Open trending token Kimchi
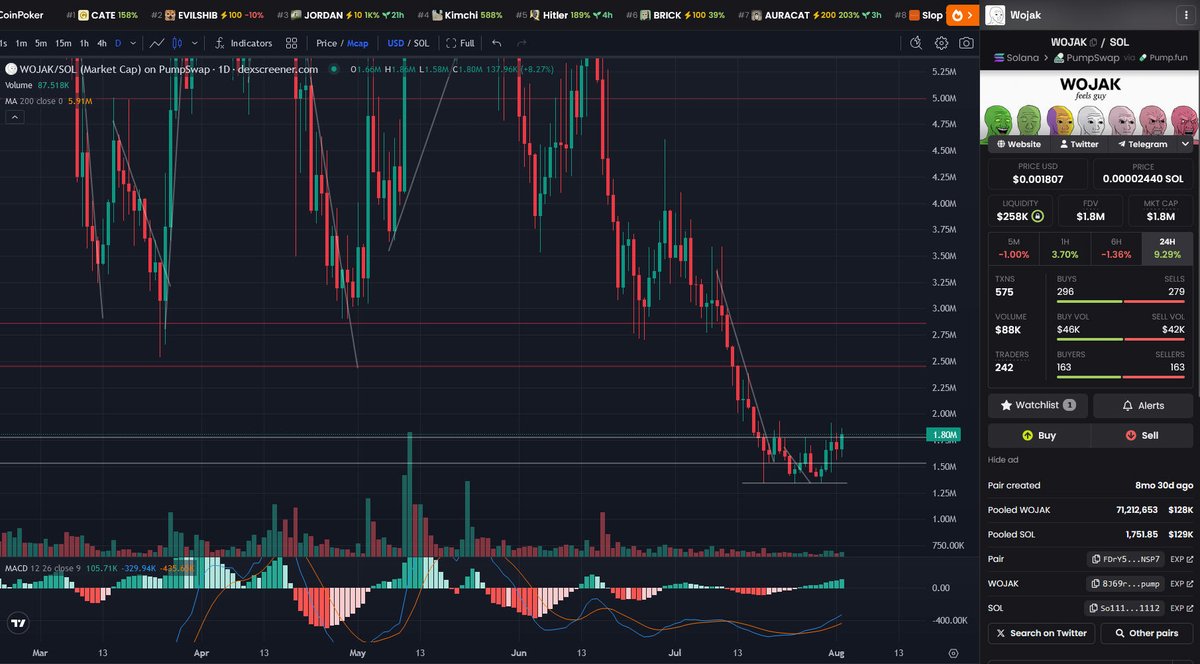Image resolution: width=1200 pixels, height=664 pixels. [459, 15]
